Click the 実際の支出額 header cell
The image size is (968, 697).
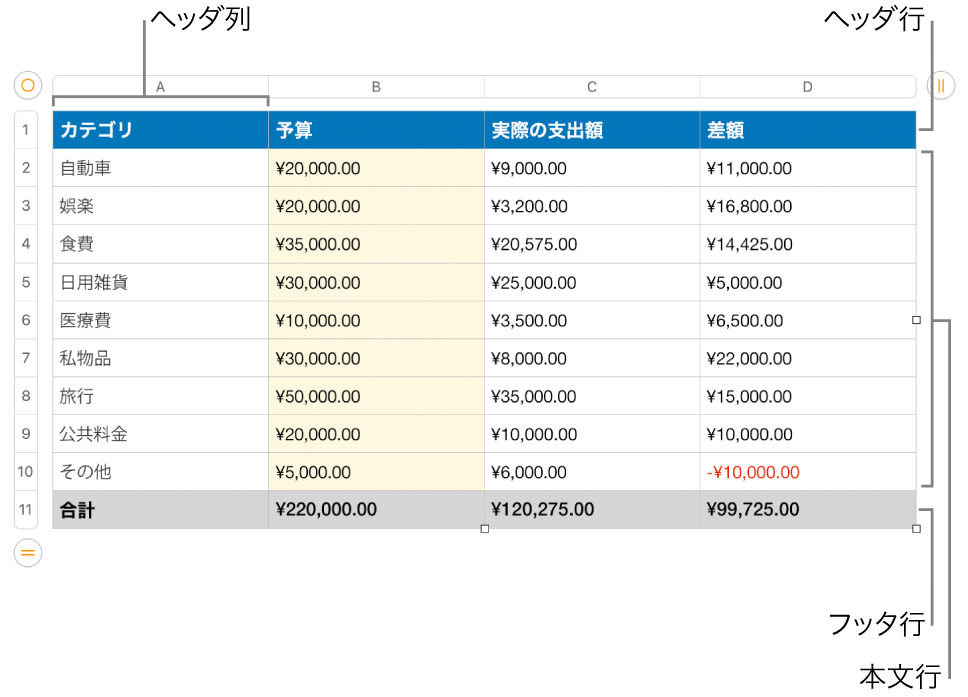click(591, 130)
